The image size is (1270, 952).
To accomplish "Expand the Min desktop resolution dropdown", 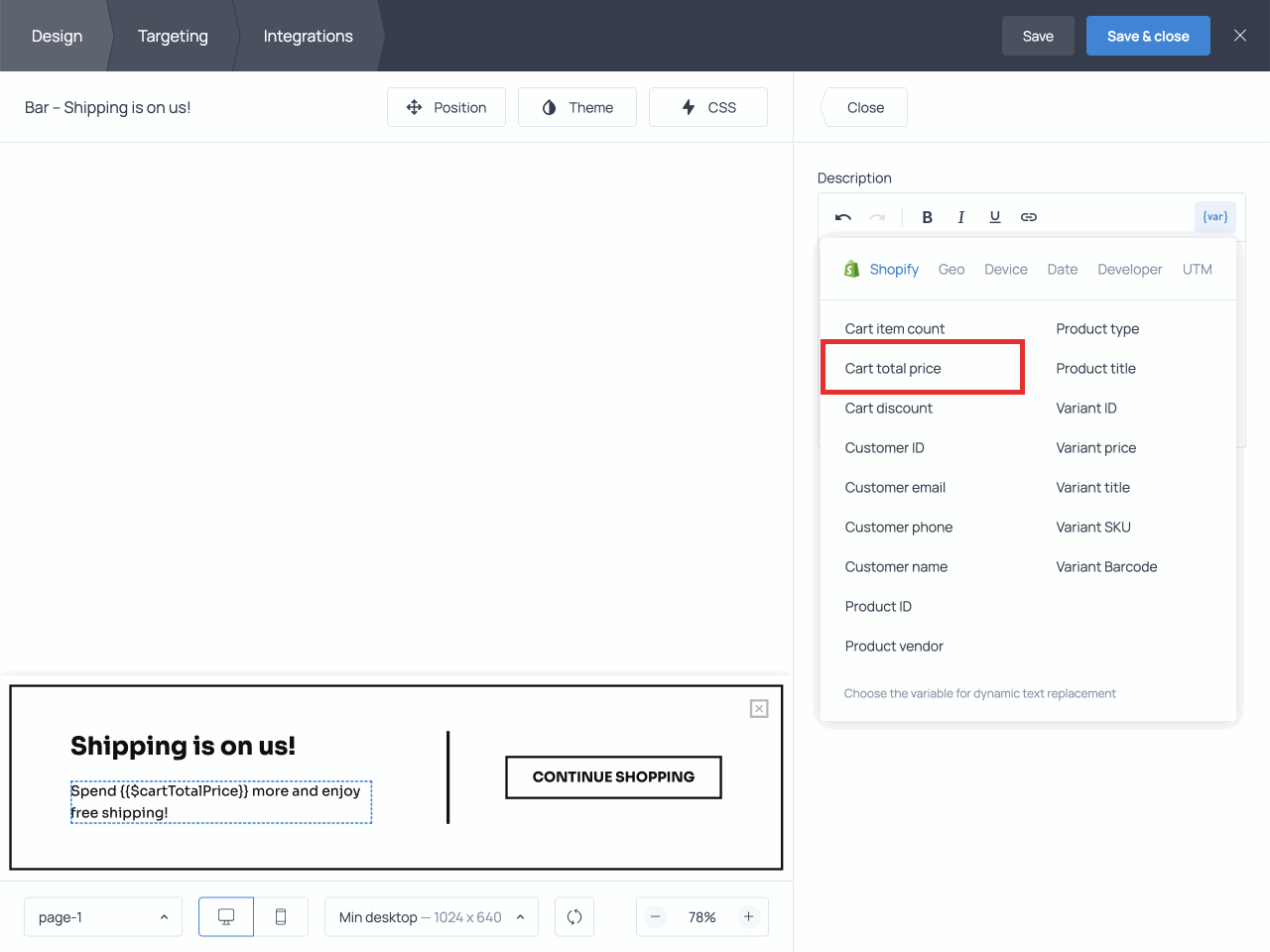I will click(x=431, y=917).
